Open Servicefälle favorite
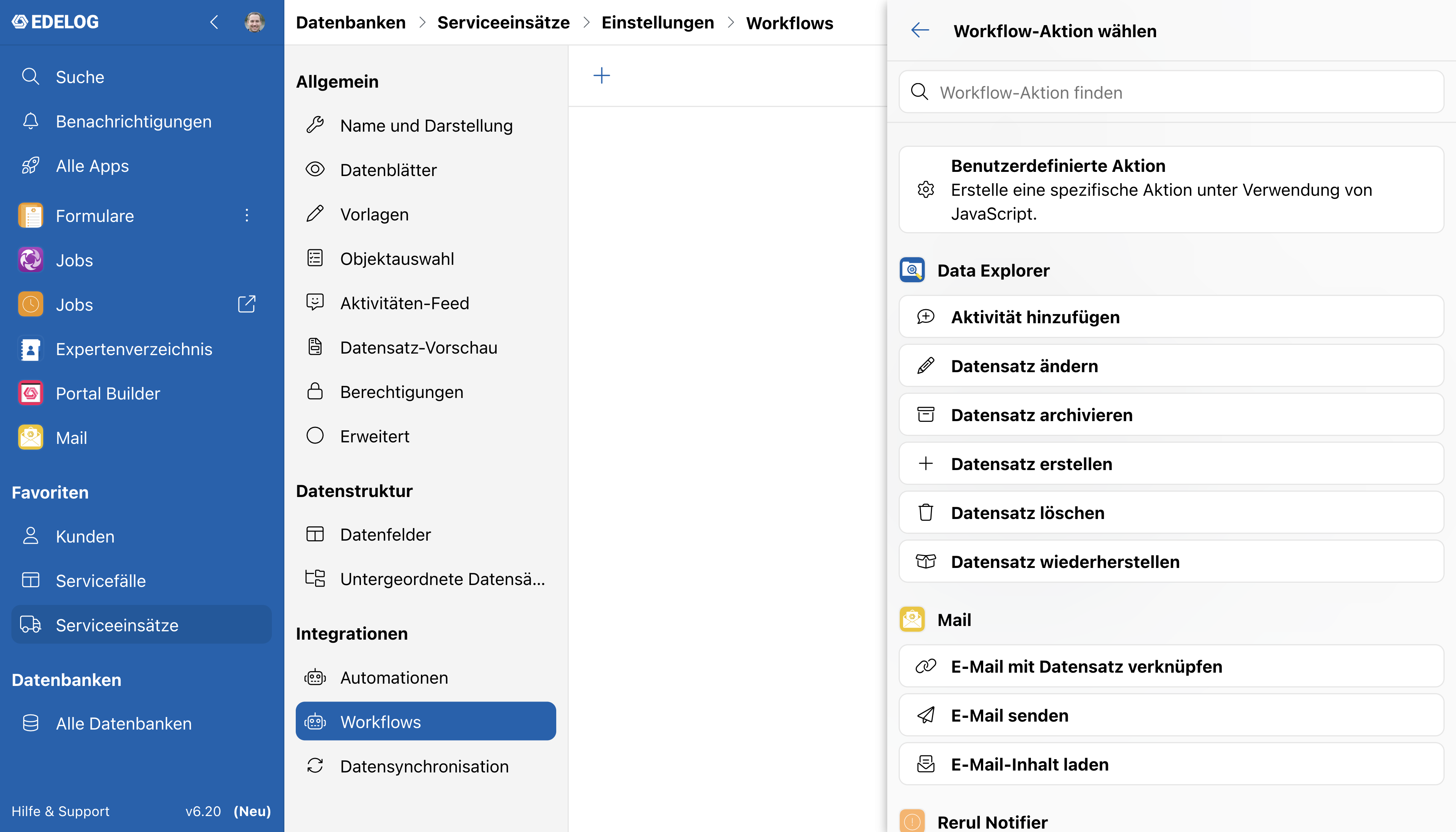The height and width of the screenshot is (832, 1456). [141, 580]
